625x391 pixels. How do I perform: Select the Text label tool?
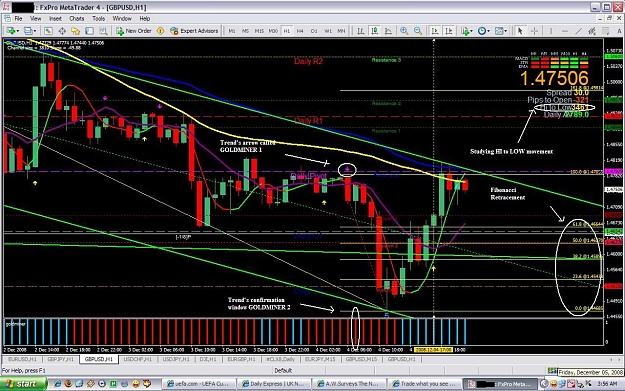[619, 31]
